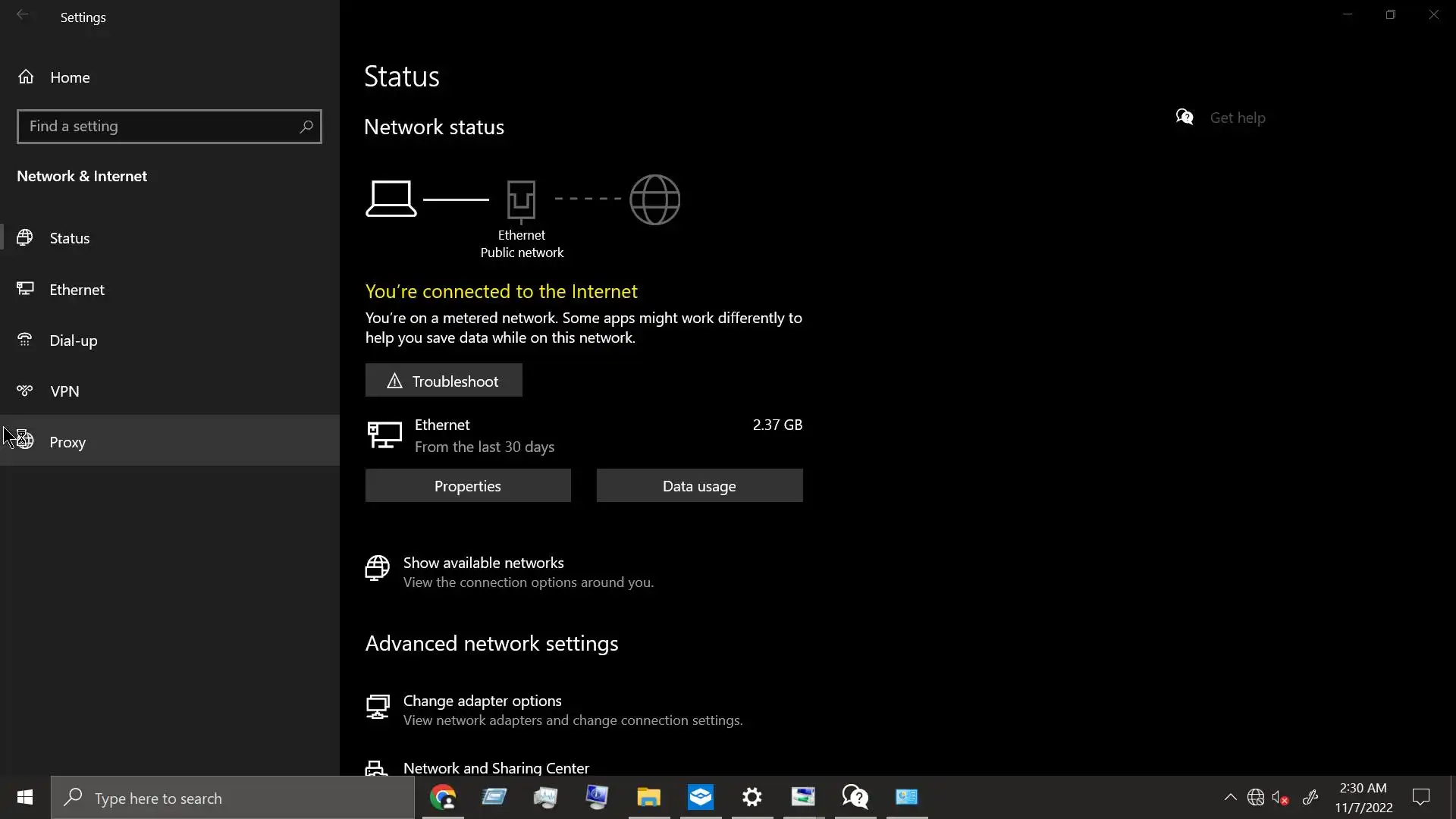This screenshot has width=1456, height=819.
Task: Open the Status section
Action: pyautogui.click(x=70, y=238)
